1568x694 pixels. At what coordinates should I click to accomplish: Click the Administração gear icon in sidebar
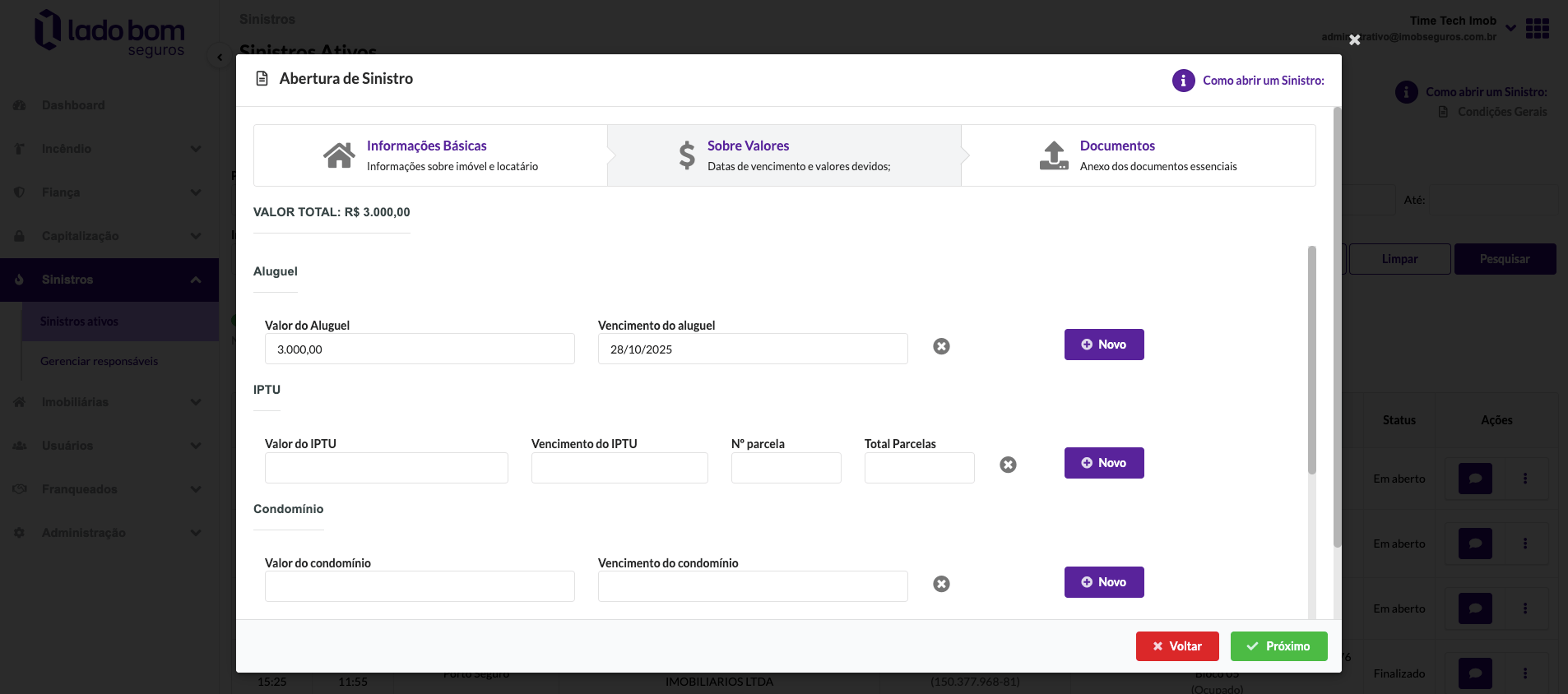(x=20, y=533)
